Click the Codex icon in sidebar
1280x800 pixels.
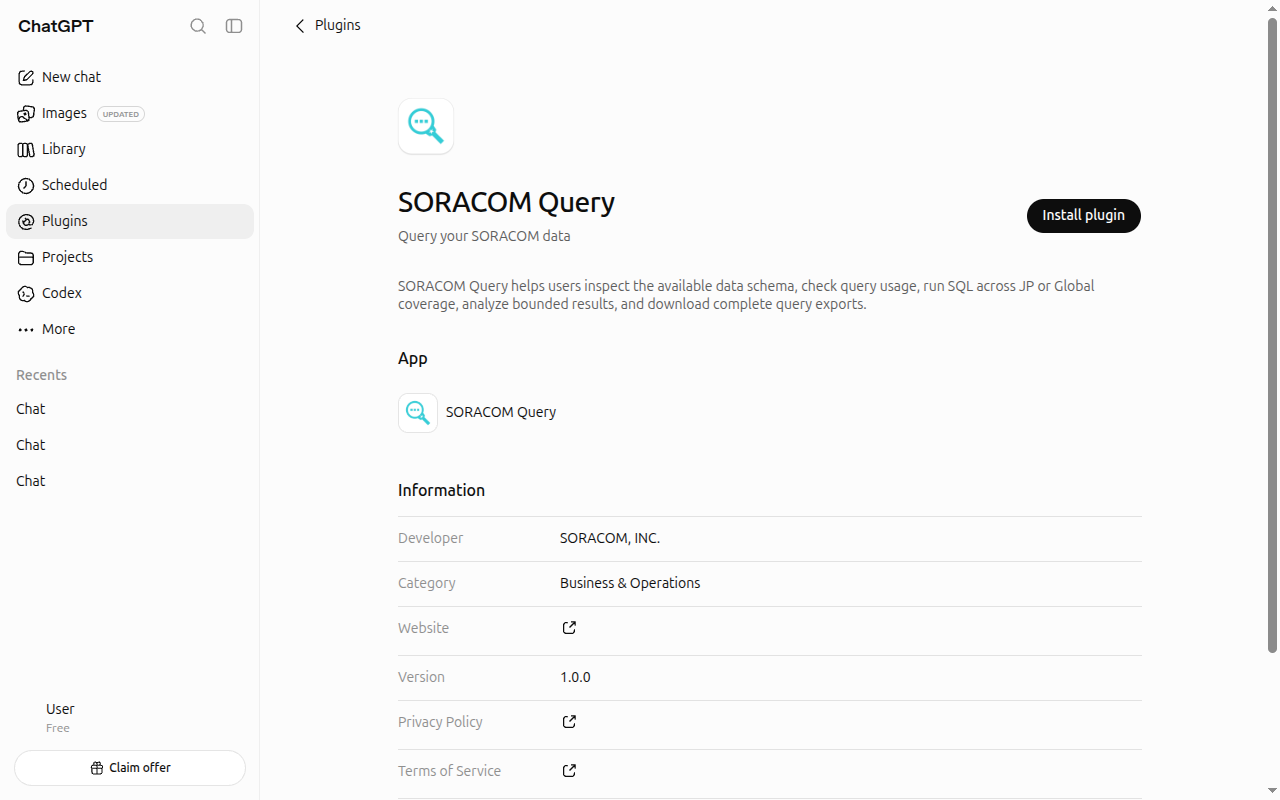click(26, 293)
